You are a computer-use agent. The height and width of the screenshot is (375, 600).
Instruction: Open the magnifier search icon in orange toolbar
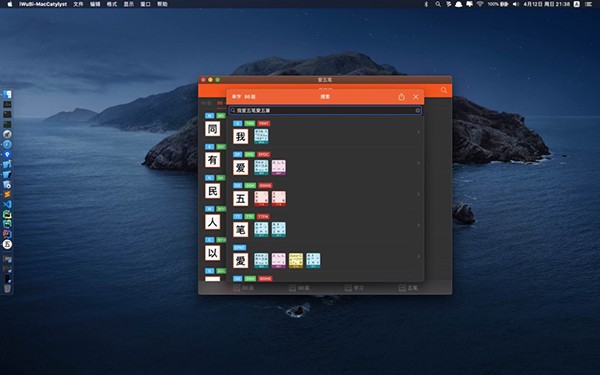coord(443,90)
